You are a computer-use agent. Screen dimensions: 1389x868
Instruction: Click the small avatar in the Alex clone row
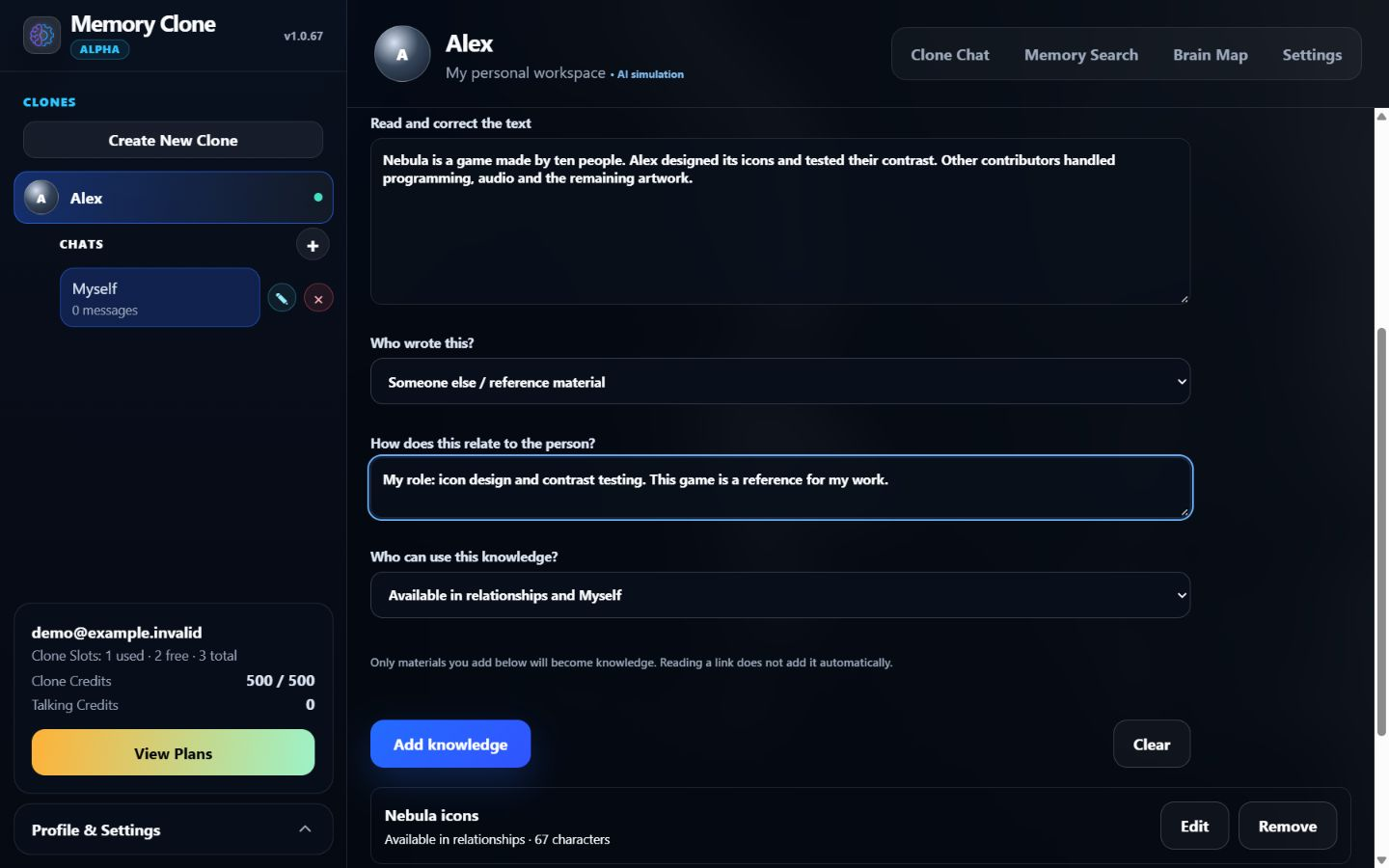click(41, 198)
